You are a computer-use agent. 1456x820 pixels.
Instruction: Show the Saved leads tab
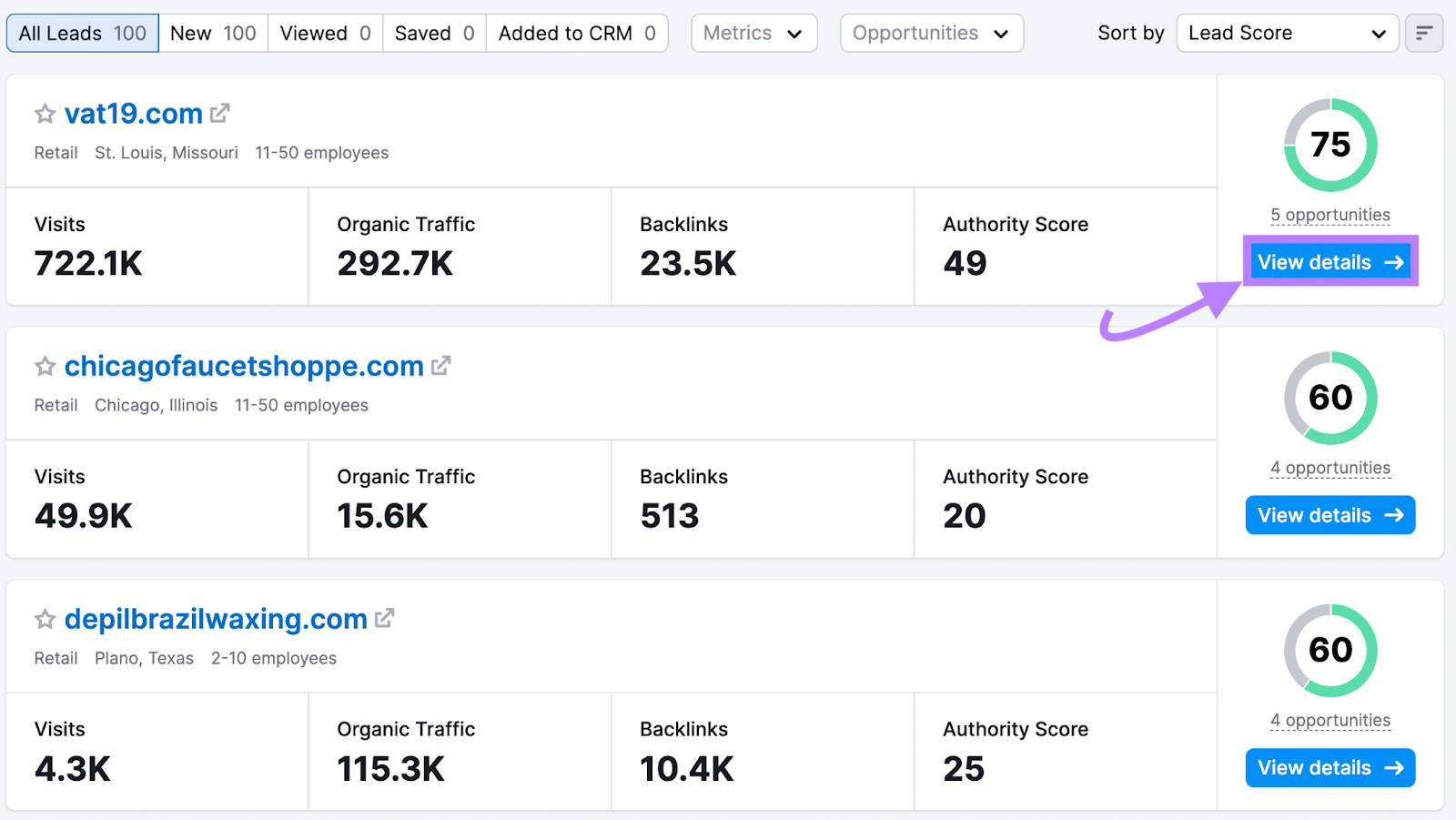pyautogui.click(x=434, y=34)
